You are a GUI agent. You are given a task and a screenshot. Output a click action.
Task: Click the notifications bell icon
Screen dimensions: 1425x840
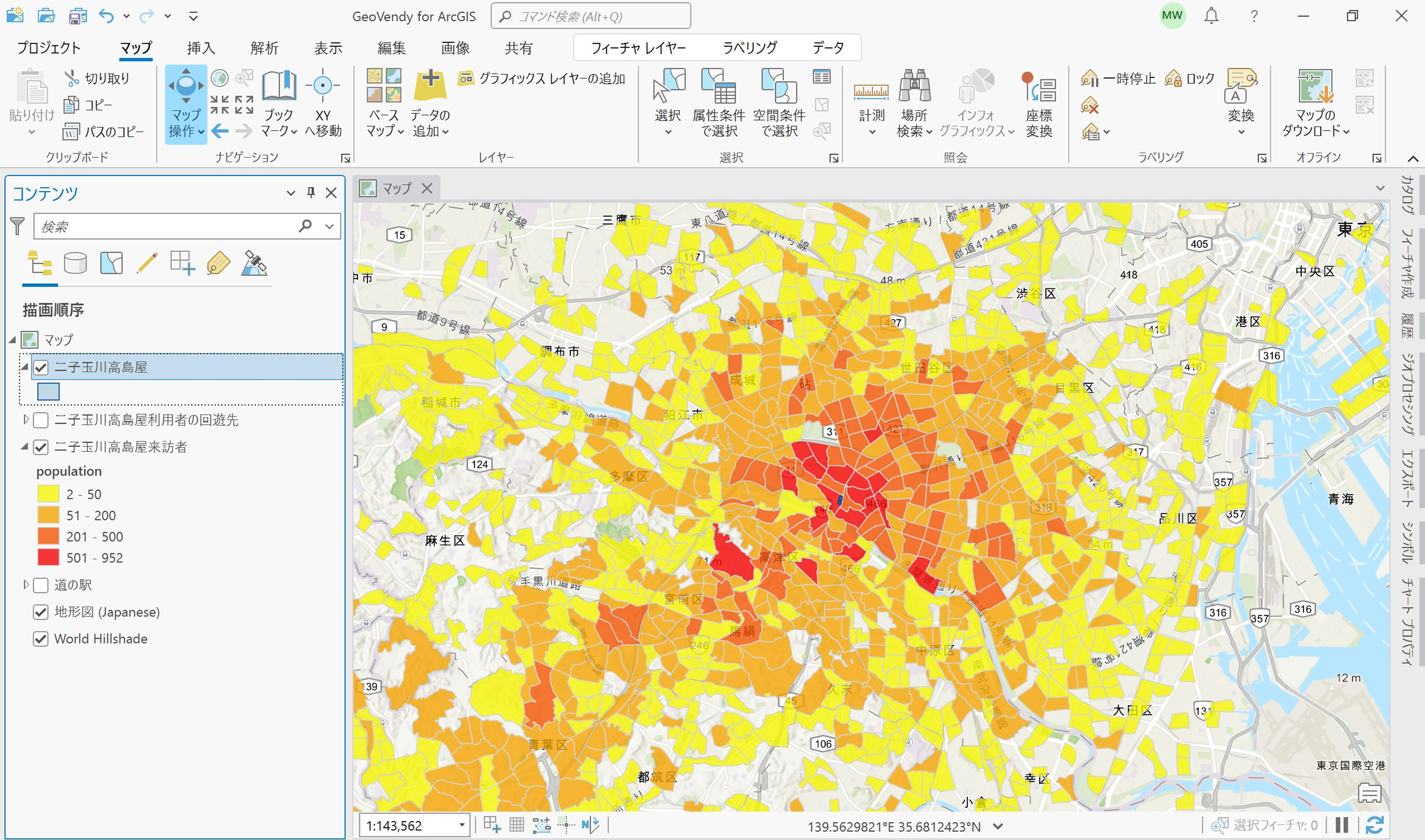coord(1211,16)
